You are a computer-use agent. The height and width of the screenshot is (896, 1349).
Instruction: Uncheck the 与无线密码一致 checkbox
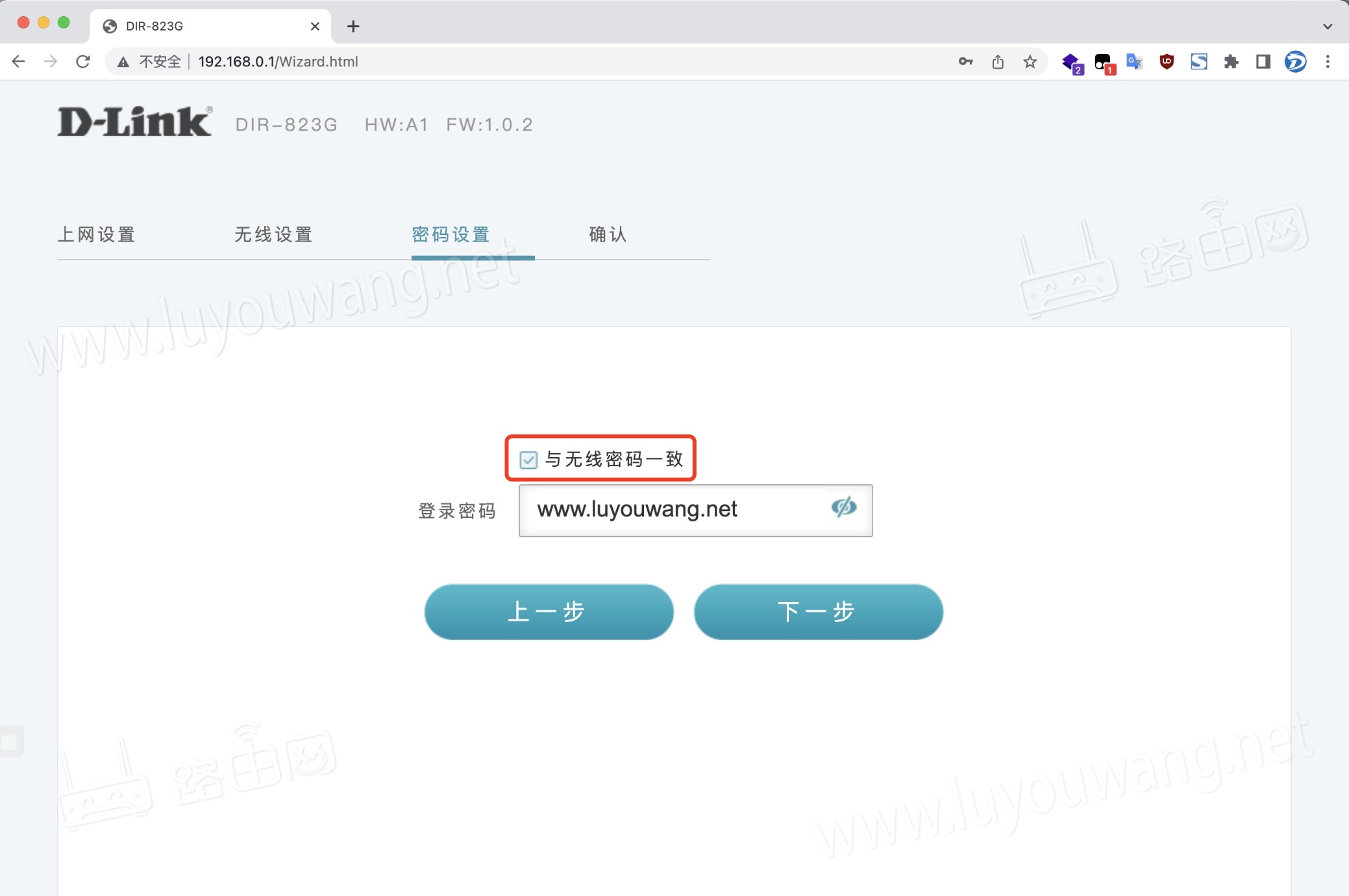[x=528, y=460]
